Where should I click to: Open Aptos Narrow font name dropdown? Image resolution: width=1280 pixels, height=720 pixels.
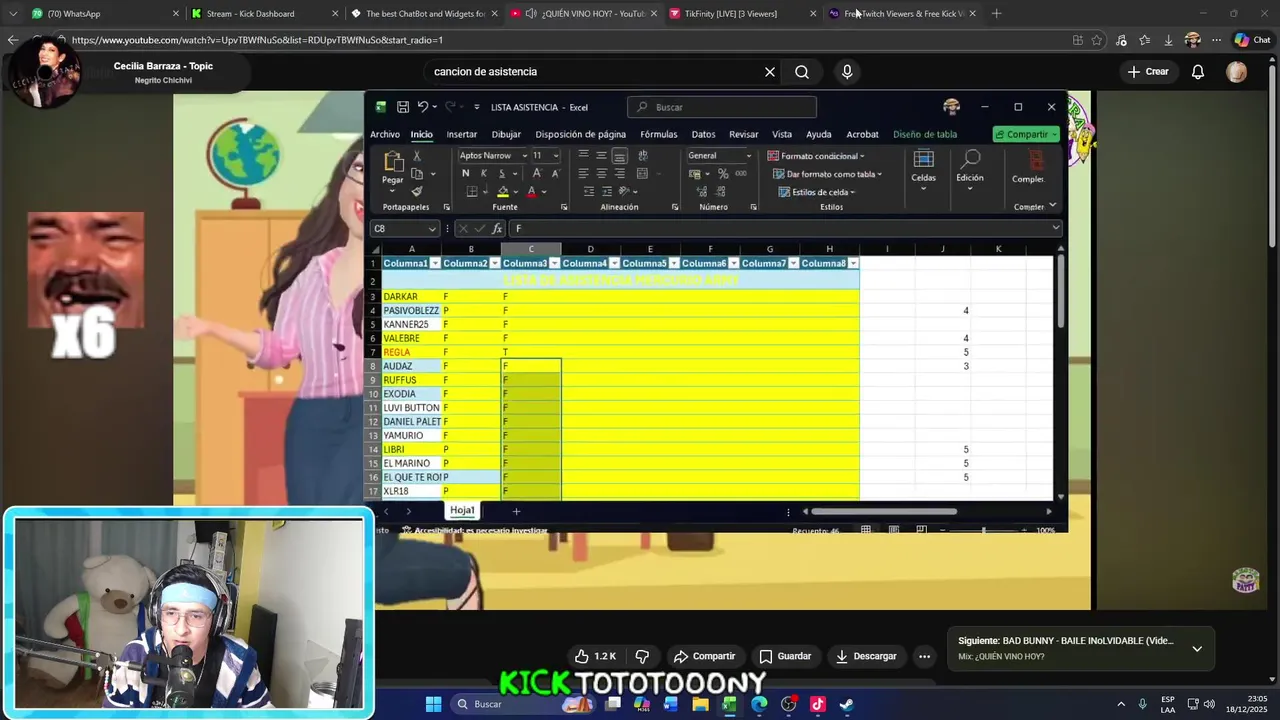tap(524, 156)
